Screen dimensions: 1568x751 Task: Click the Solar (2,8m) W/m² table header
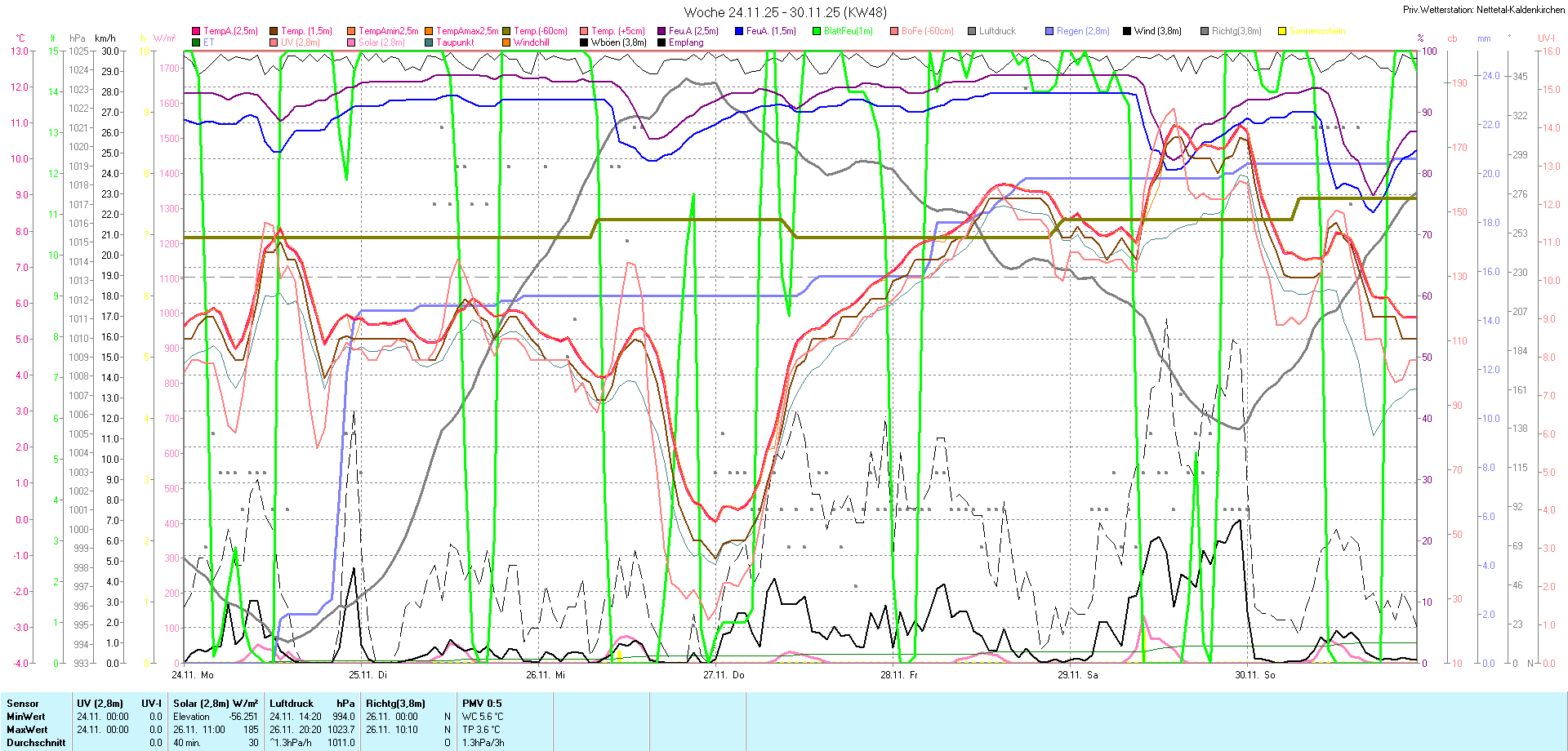coord(216,704)
